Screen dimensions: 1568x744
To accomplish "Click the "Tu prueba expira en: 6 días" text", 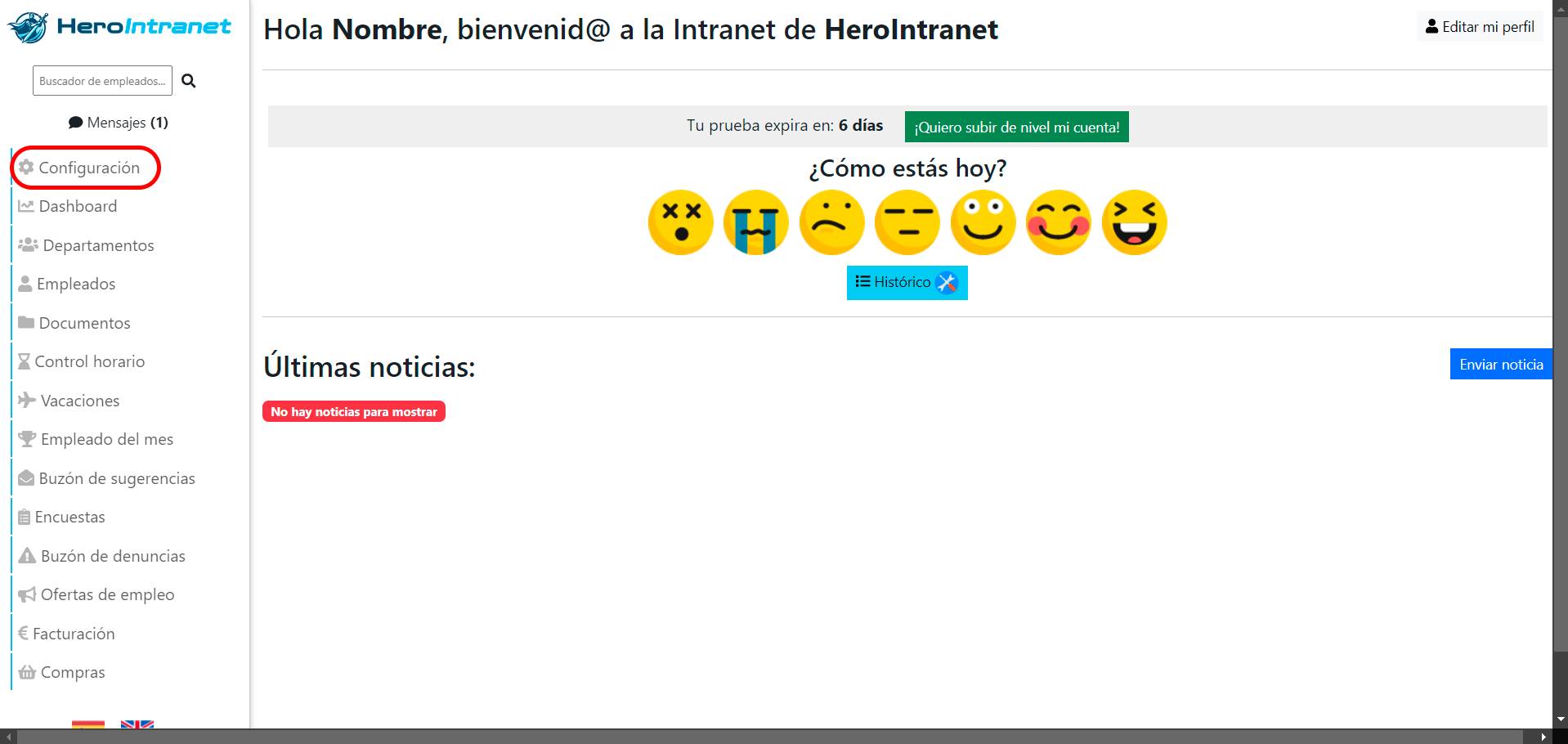I will pos(785,125).
